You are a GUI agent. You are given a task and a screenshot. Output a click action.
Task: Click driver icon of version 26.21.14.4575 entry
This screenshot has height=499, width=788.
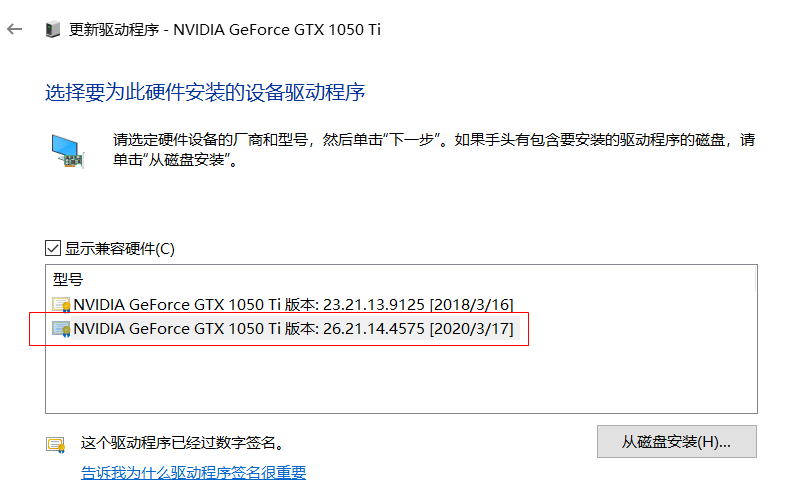(x=62, y=329)
